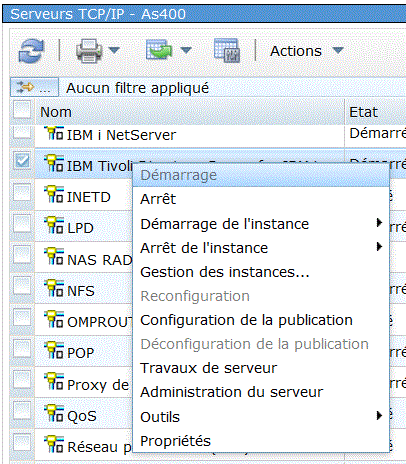This screenshot has height=464, width=406.
Task: Open the export dropdown arrow
Action: click(x=186, y=50)
